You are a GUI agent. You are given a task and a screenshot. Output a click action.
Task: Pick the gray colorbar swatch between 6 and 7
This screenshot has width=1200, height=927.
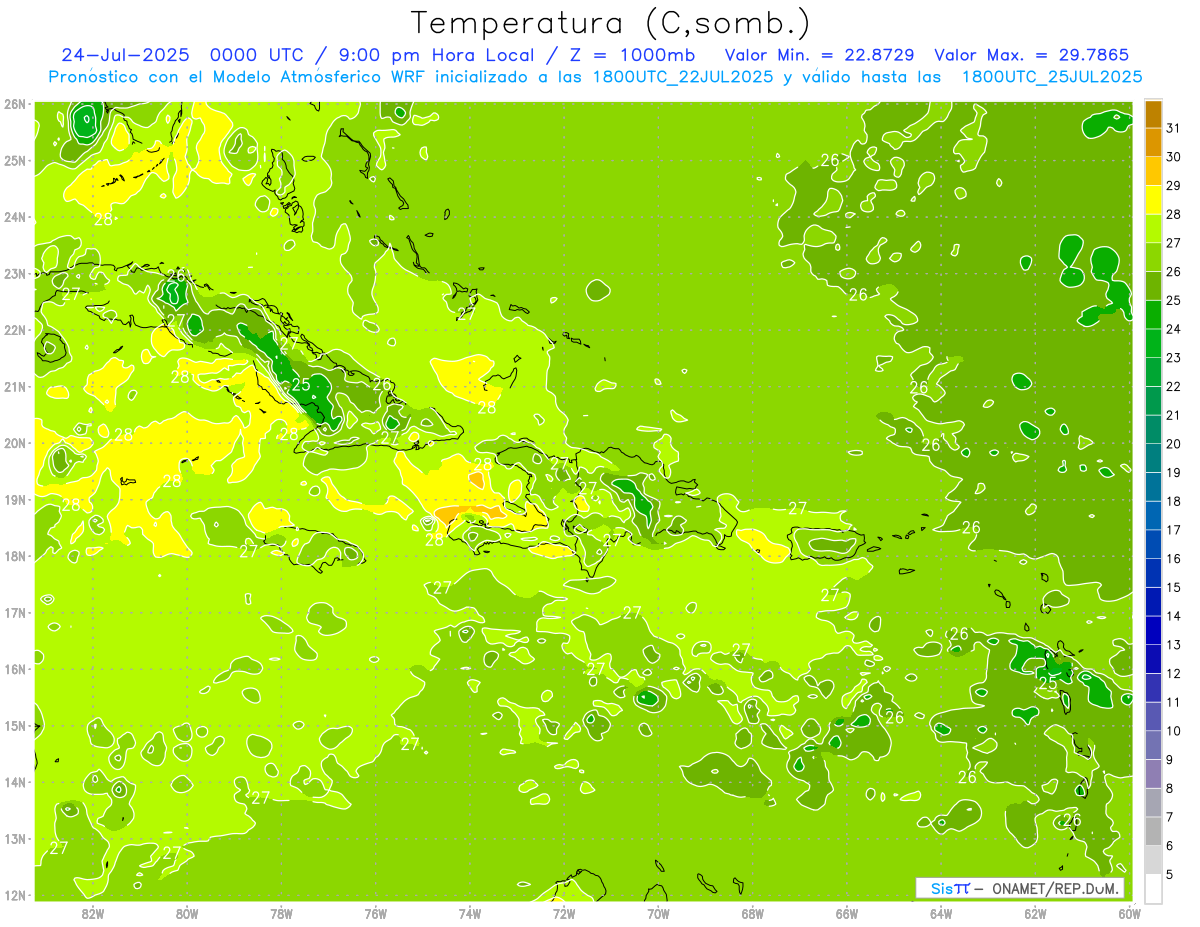click(1153, 830)
